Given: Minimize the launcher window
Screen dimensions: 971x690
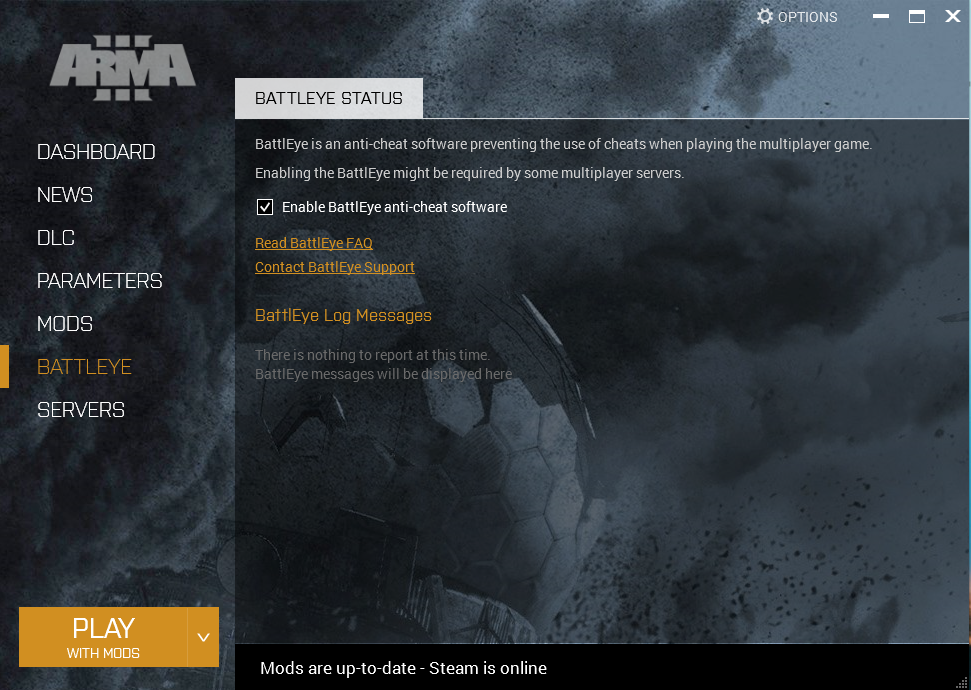Looking at the screenshot, I should coord(880,17).
